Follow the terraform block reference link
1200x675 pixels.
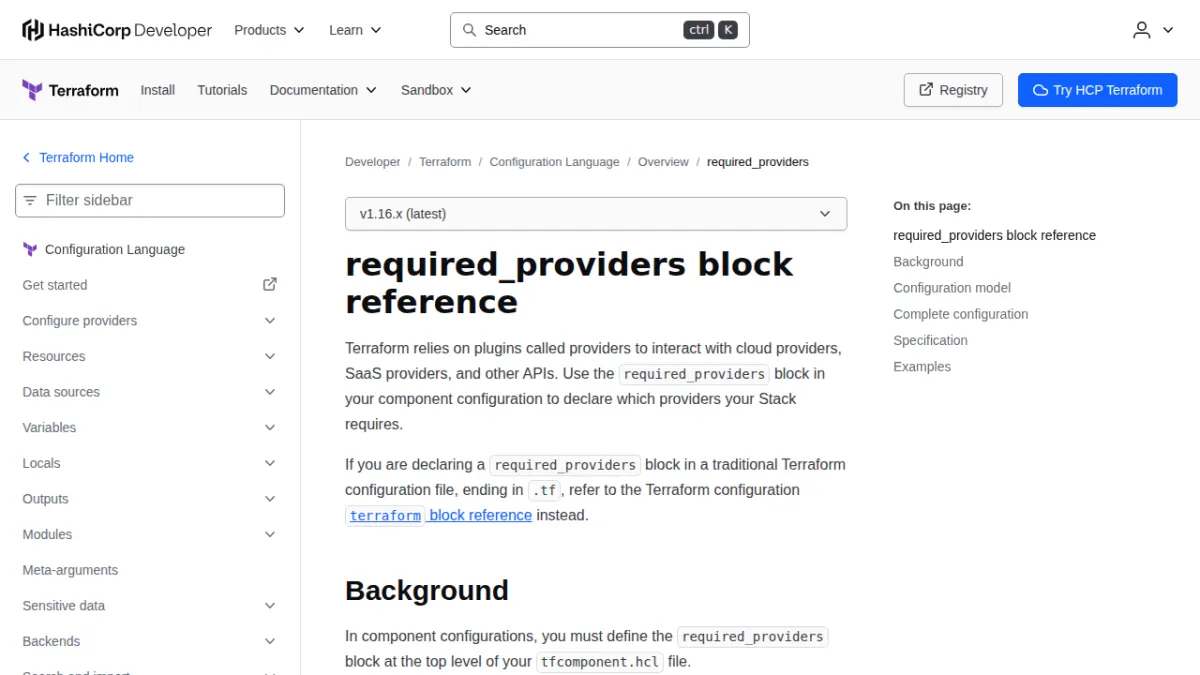(x=439, y=515)
